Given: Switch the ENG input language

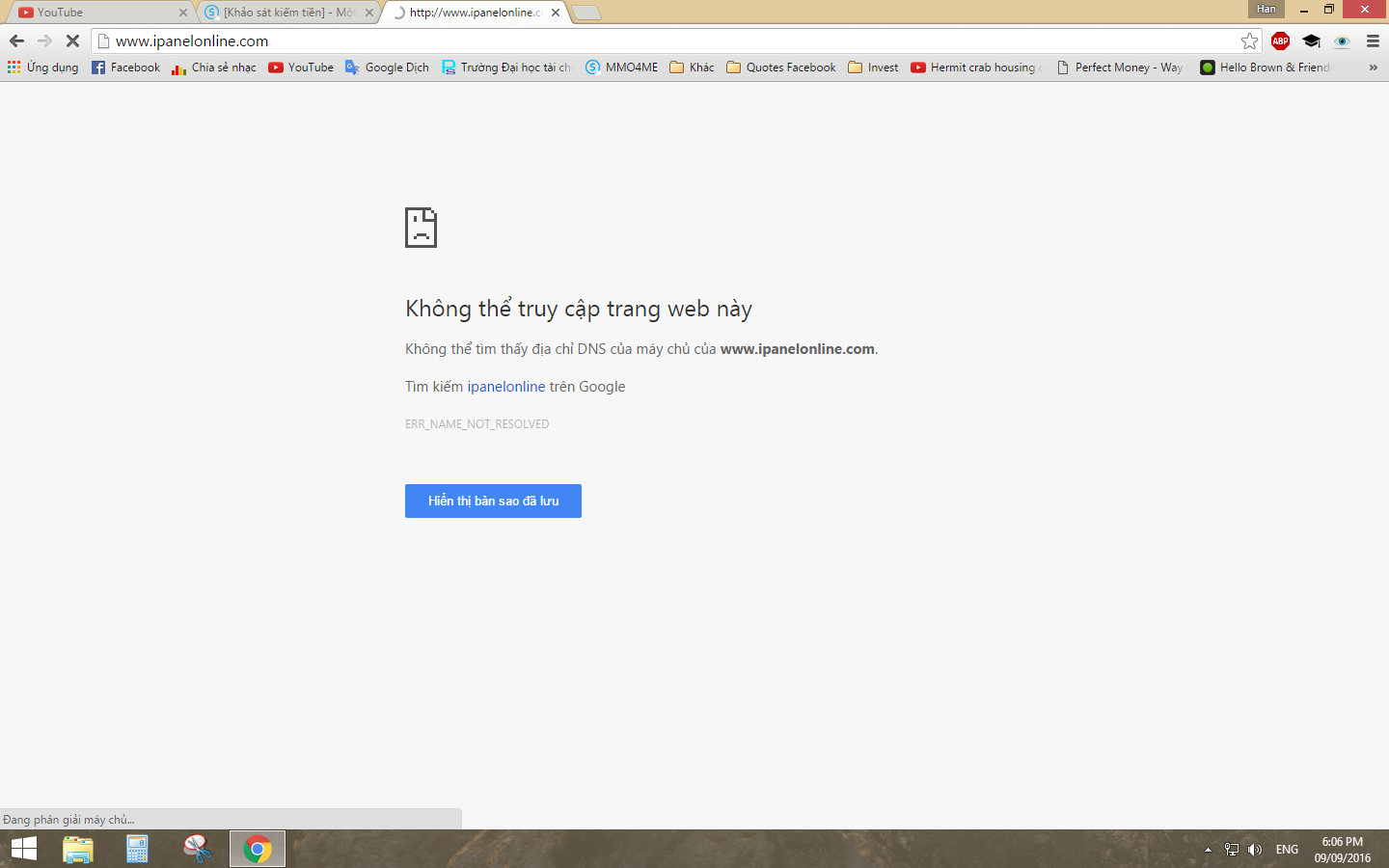Looking at the screenshot, I should [1287, 850].
